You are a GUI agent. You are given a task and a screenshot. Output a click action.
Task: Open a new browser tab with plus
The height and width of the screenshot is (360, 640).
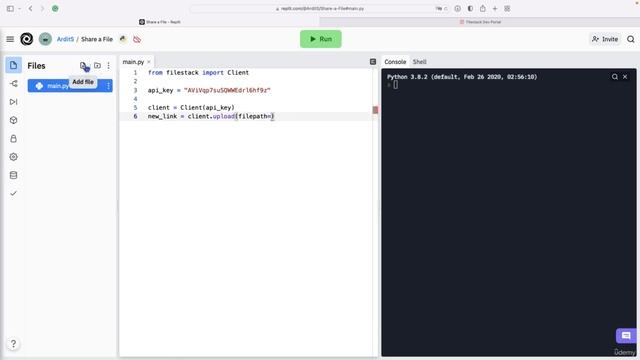(x=495, y=9)
